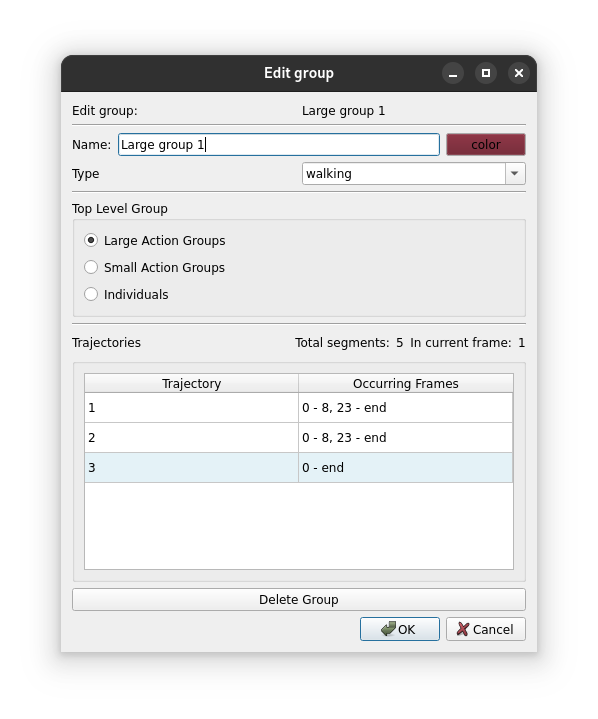Select the Small Action Groups radio button
The height and width of the screenshot is (719, 598).
pyautogui.click(x=155, y=267)
